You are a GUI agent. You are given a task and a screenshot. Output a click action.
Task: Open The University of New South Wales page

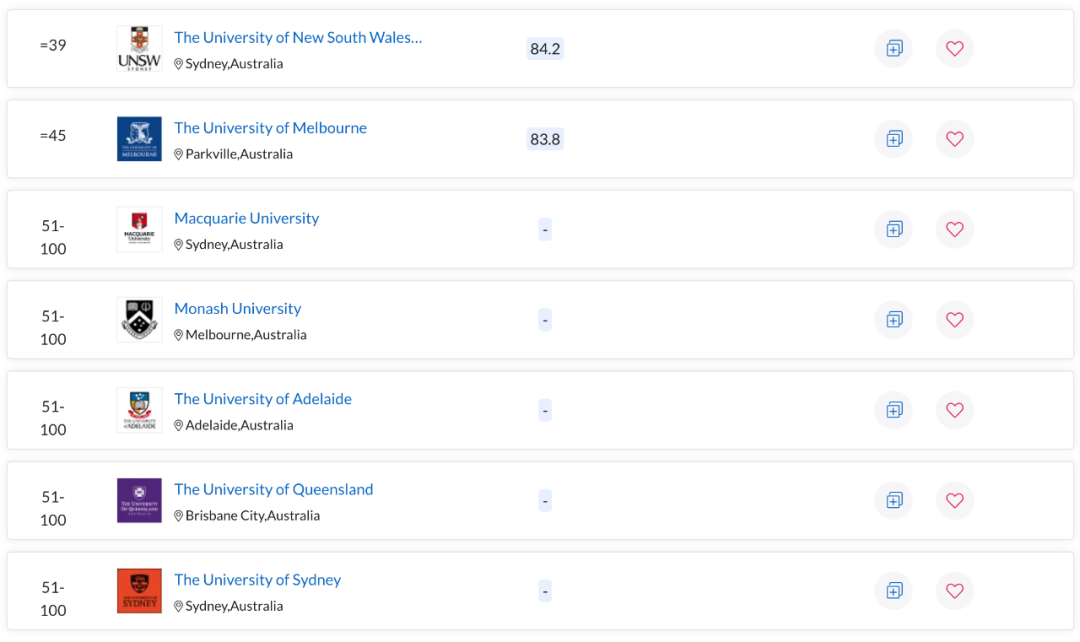[x=298, y=37]
